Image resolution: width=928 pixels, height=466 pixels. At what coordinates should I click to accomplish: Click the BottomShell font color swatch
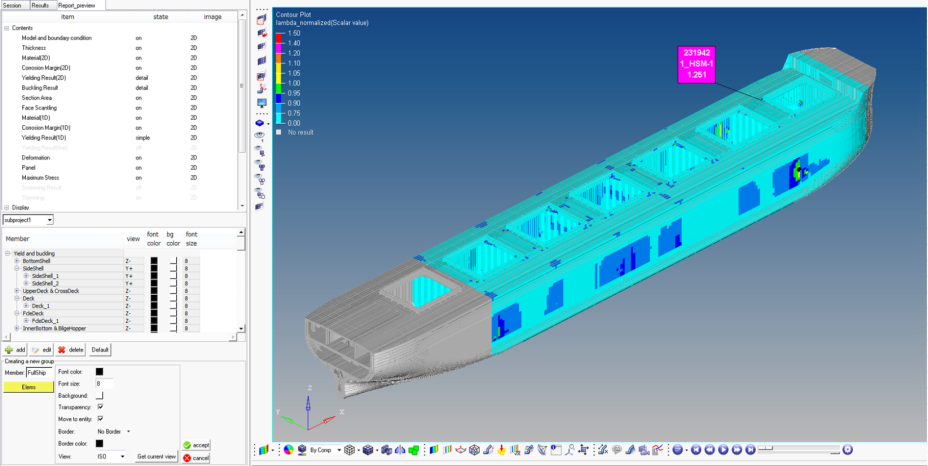(x=154, y=261)
